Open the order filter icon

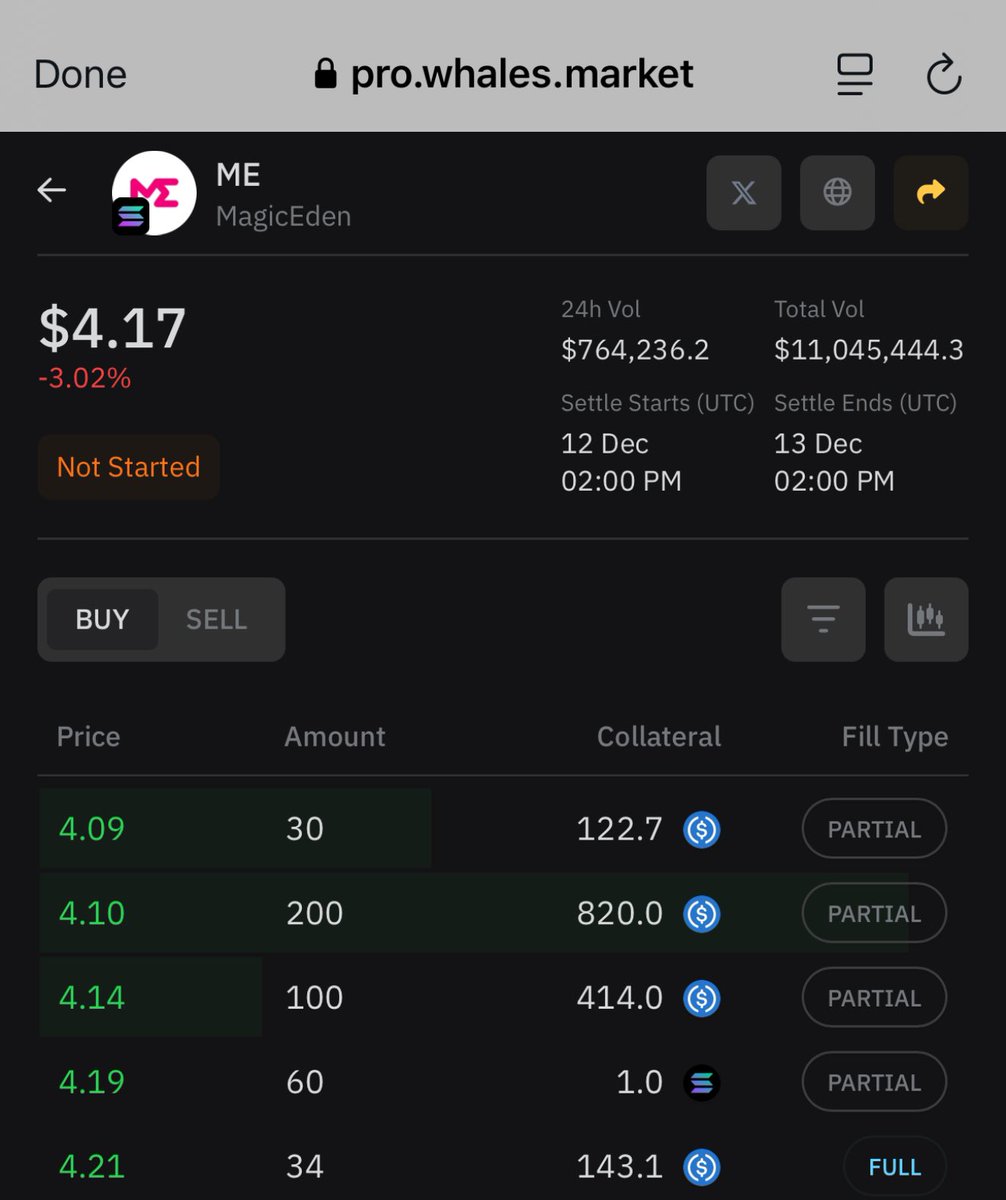[823, 620]
